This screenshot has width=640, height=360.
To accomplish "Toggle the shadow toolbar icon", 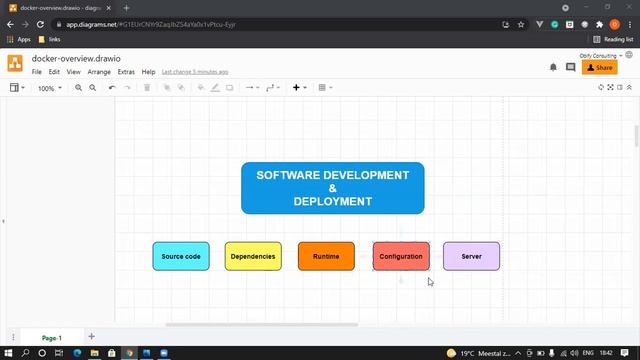I will (229, 88).
